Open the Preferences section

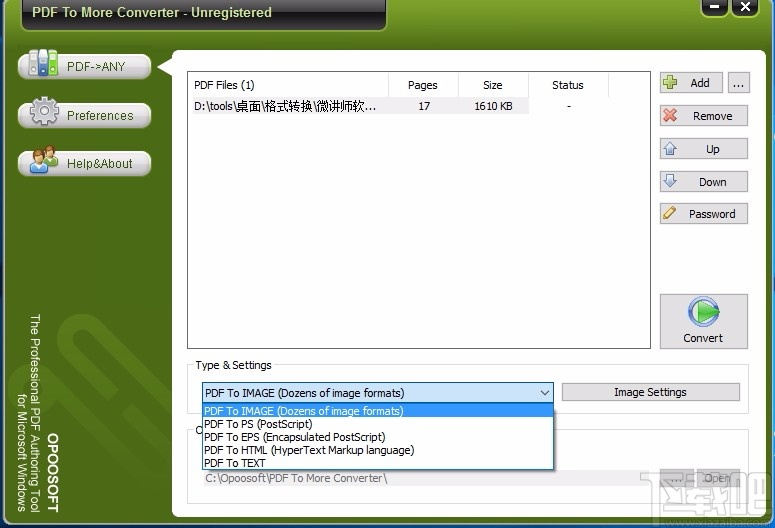tap(85, 115)
